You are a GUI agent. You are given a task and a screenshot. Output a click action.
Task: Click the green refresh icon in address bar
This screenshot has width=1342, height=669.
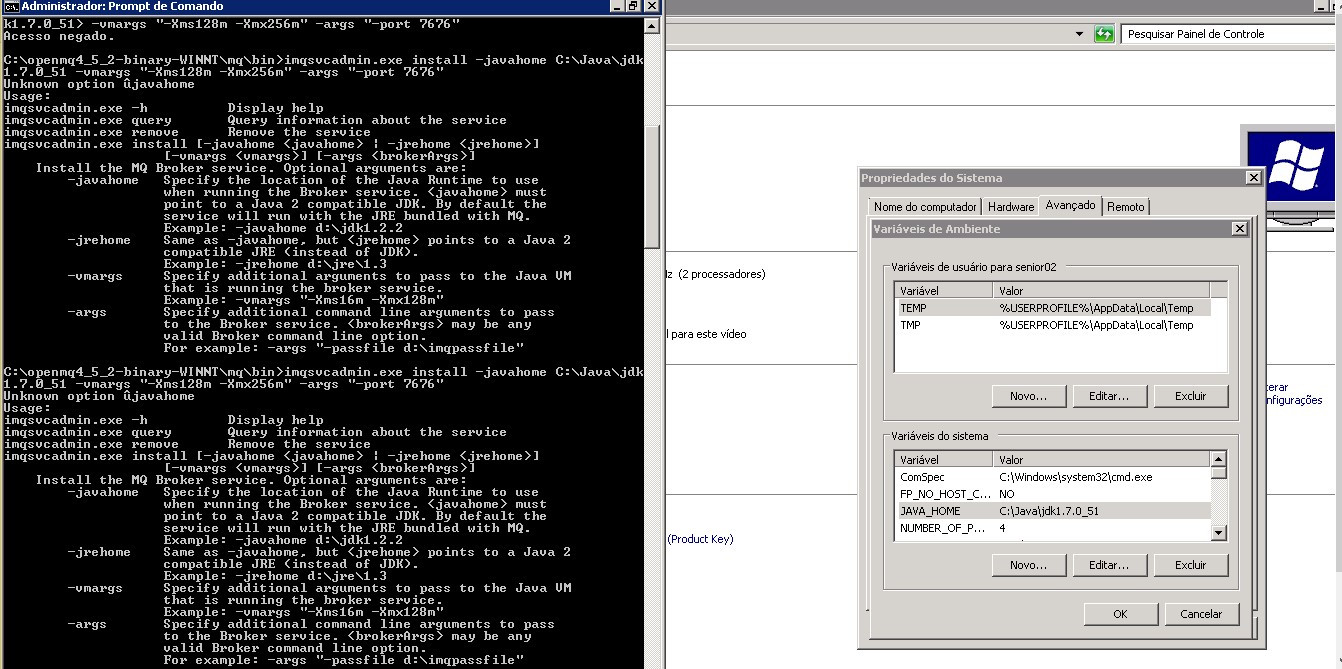click(1104, 34)
